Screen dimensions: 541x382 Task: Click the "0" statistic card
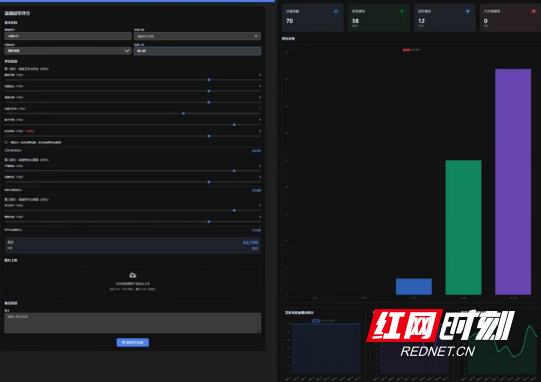[510, 18]
